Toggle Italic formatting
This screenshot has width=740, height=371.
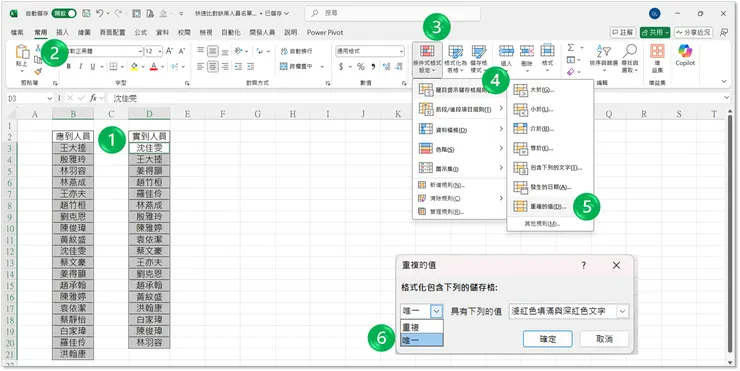[81, 67]
